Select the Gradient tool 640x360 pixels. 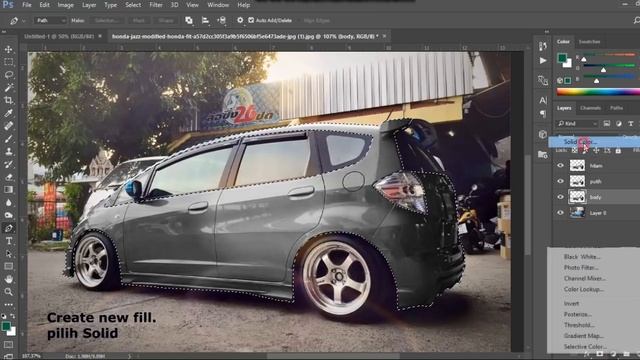coord(9,189)
